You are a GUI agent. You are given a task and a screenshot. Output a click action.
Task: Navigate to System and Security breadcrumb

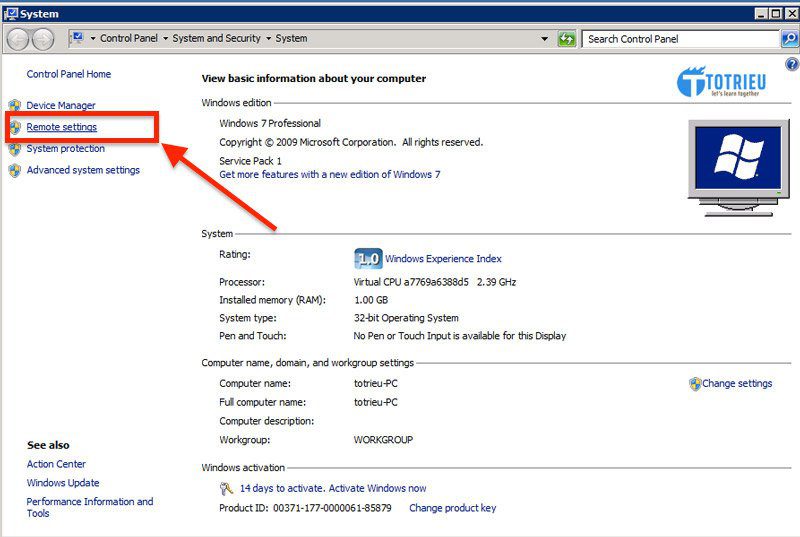tap(216, 39)
